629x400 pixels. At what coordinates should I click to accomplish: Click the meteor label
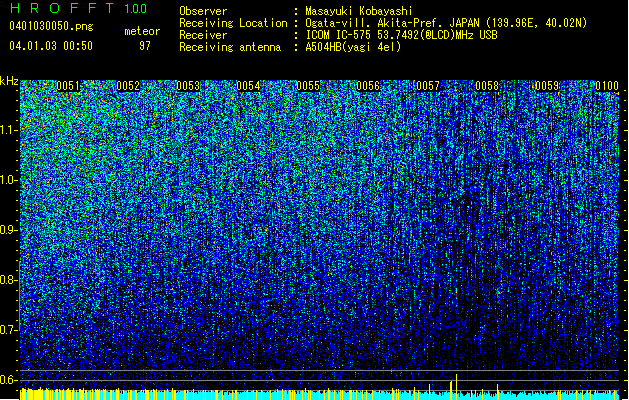click(142, 31)
